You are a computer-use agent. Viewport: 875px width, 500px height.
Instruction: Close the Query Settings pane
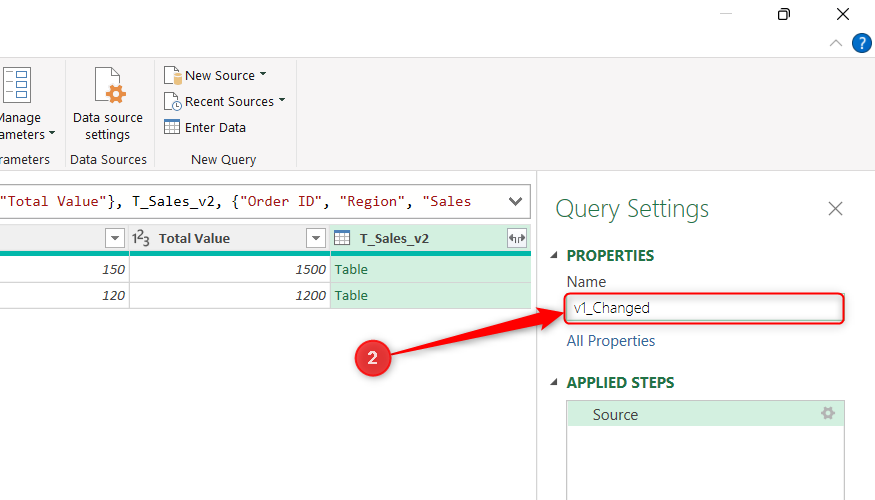point(835,209)
